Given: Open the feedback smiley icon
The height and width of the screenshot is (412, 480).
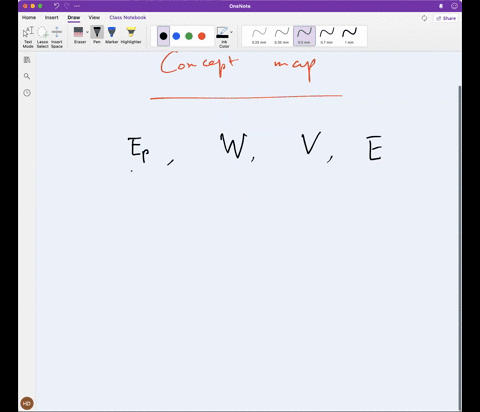Looking at the screenshot, I should tap(454, 6).
